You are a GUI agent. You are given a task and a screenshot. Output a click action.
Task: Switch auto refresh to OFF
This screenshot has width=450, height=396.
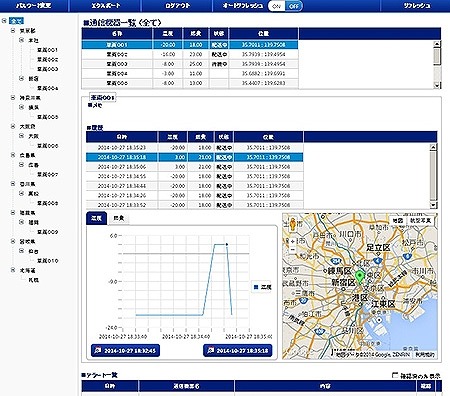294,6
